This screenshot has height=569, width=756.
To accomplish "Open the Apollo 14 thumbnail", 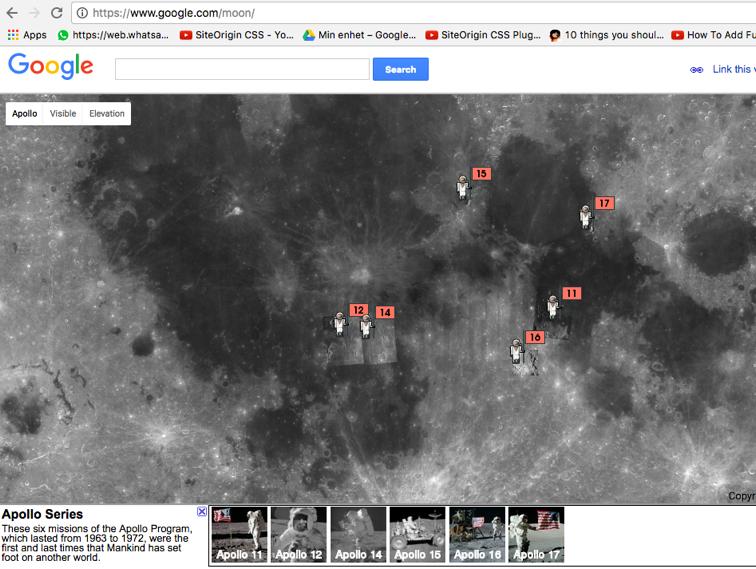I will [358, 535].
